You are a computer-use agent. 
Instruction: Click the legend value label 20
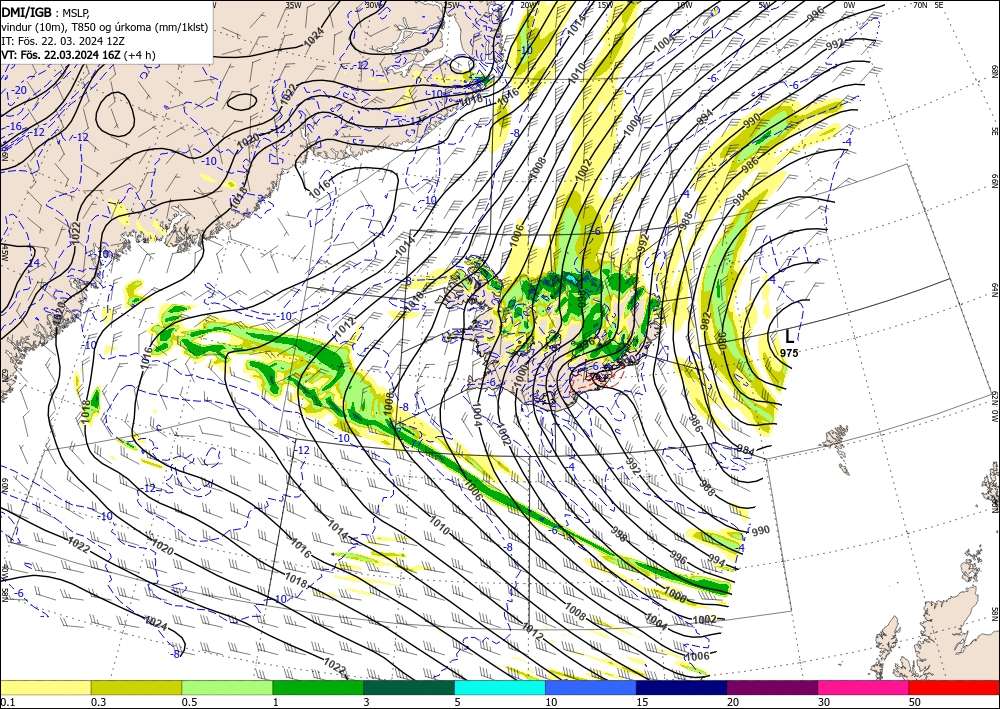pos(733,702)
